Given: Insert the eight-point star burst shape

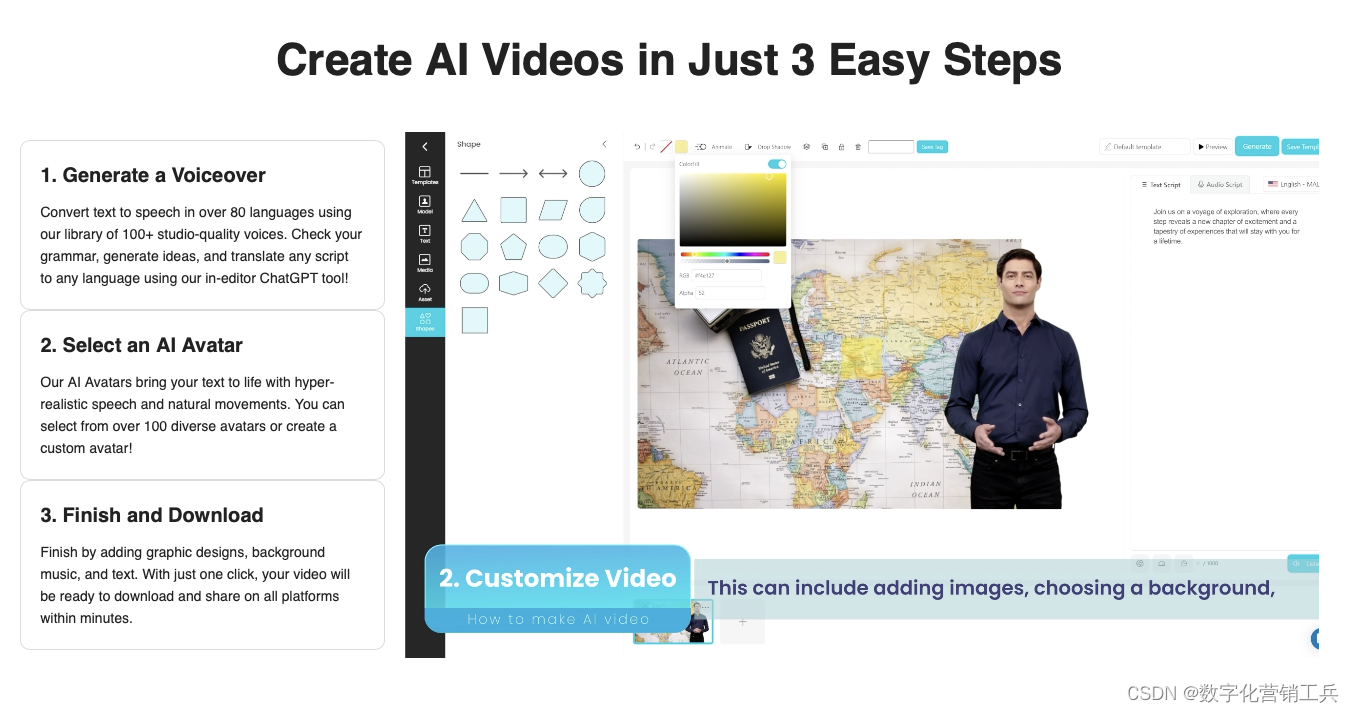Looking at the screenshot, I should click(x=592, y=283).
